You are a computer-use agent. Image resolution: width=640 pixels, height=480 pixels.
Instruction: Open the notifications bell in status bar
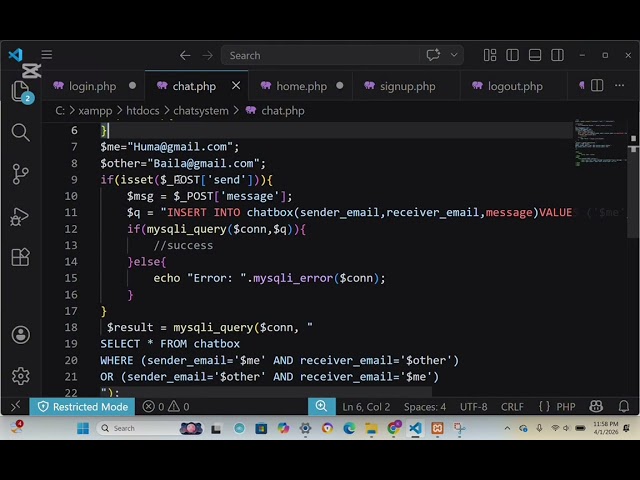coord(624,407)
